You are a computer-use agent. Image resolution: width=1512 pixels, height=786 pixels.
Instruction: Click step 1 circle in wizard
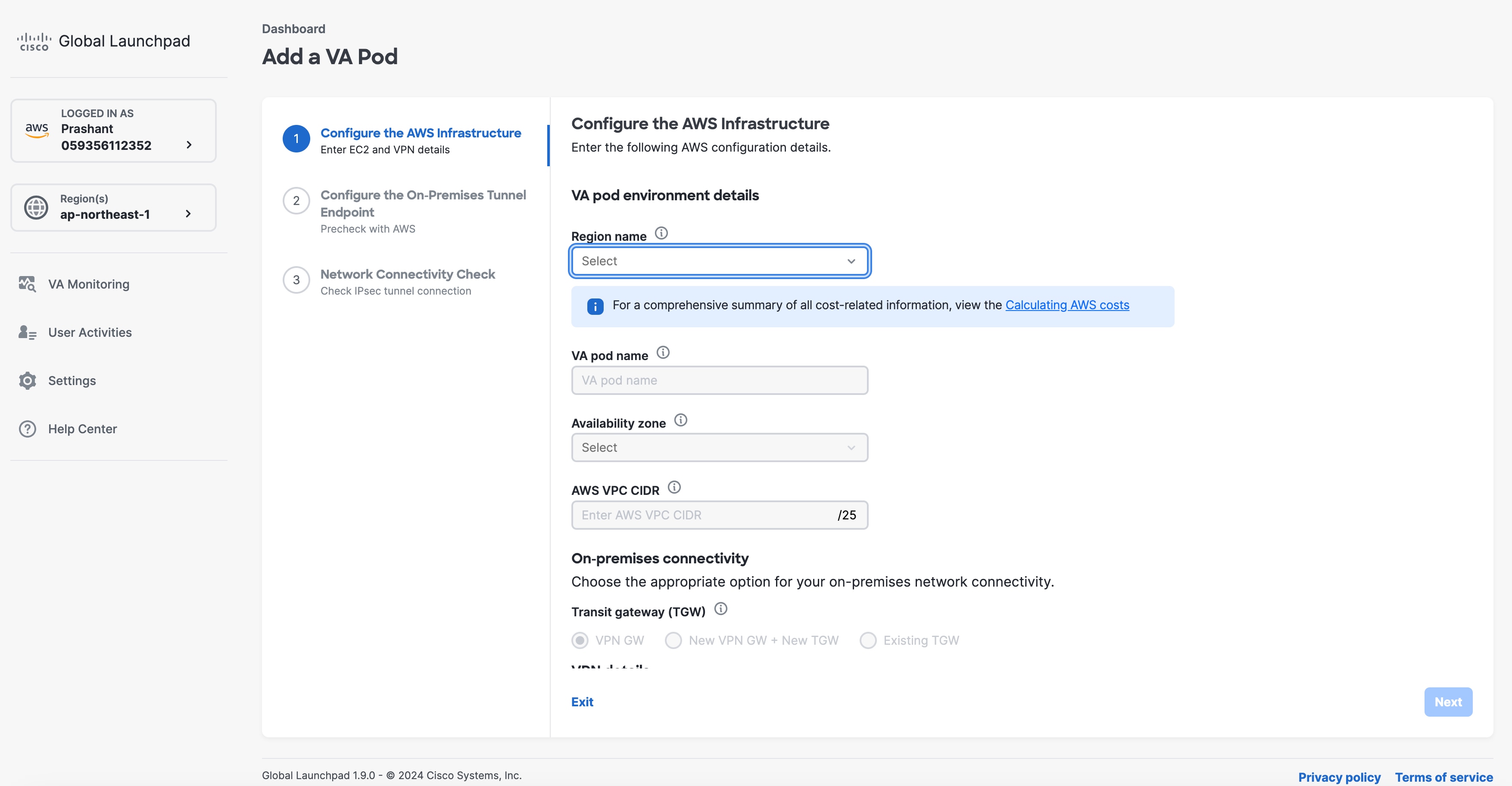click(296, 139)
